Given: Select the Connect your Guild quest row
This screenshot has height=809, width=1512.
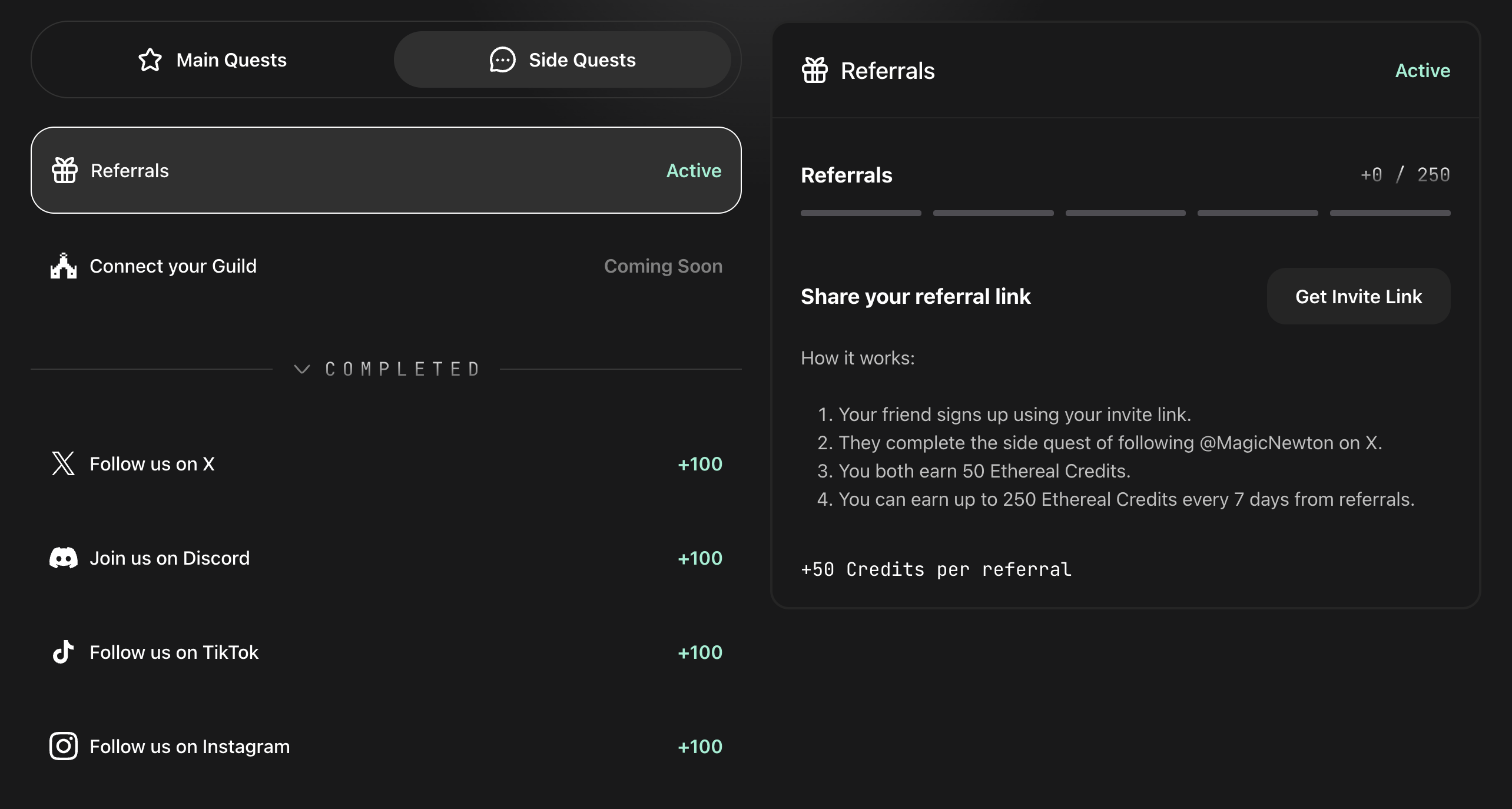Looking at the screenshot, I should pos(386,266).
